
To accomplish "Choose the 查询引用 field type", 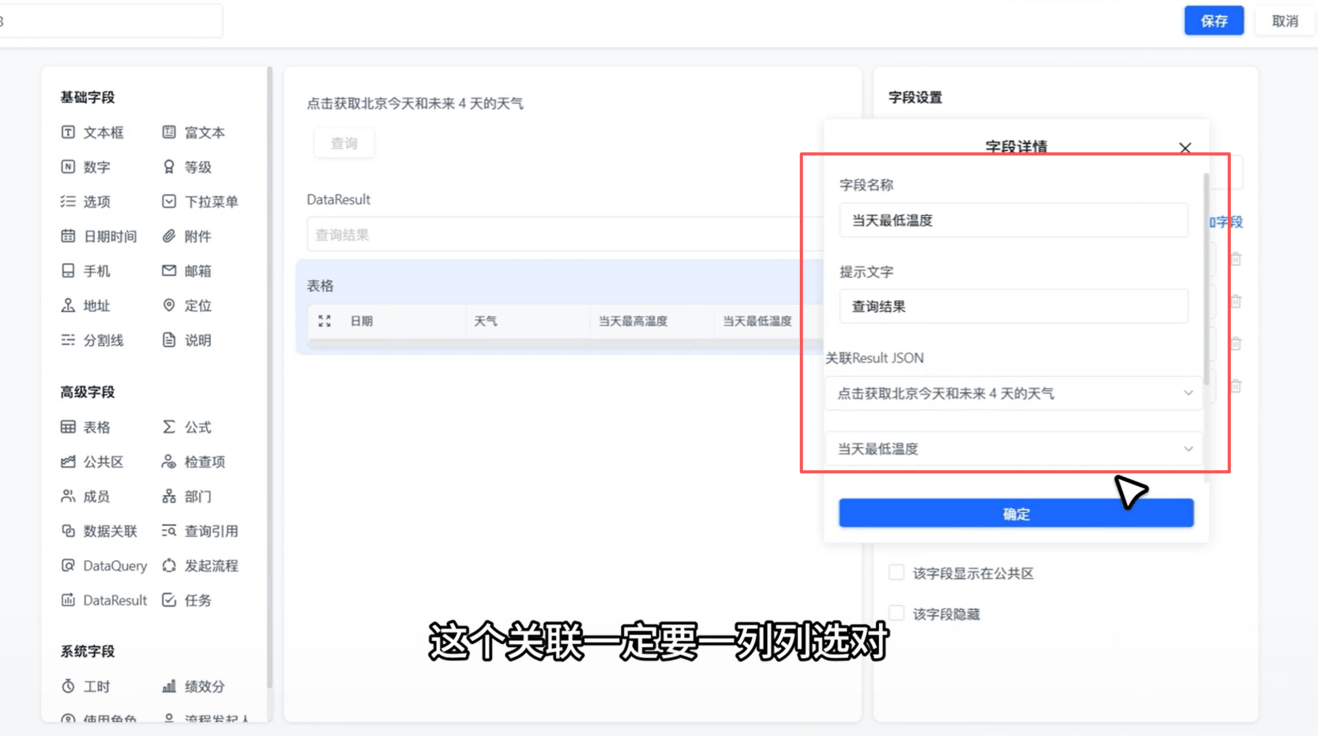I will [x=200, y=531].
